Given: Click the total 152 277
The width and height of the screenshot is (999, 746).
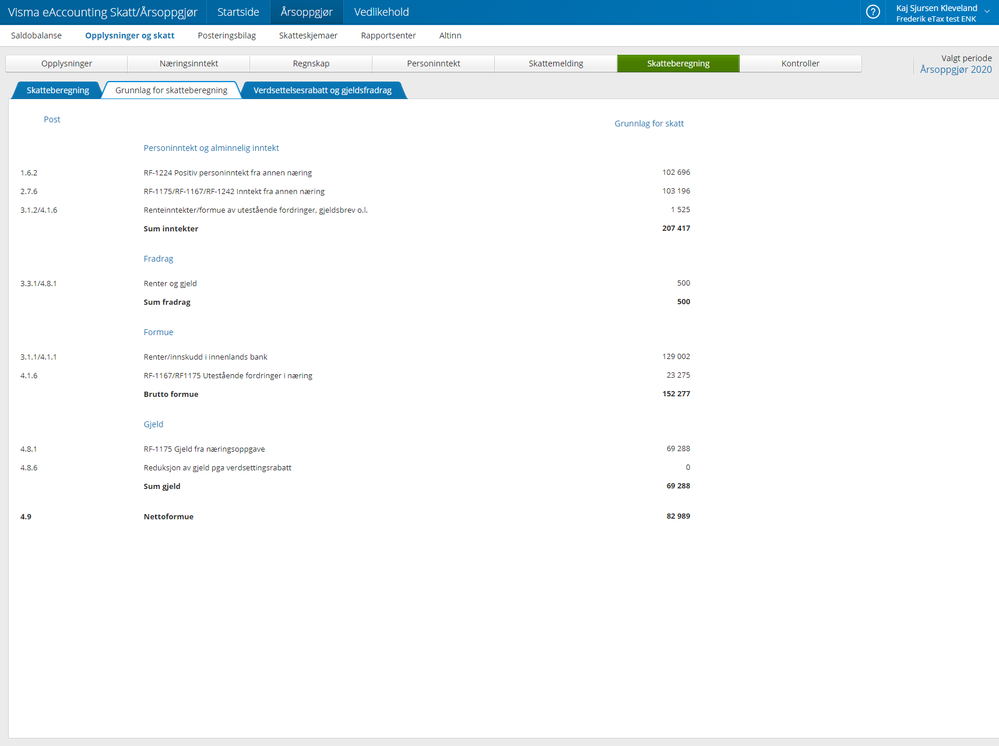Looking at the screenshot, I should point(676,393).
